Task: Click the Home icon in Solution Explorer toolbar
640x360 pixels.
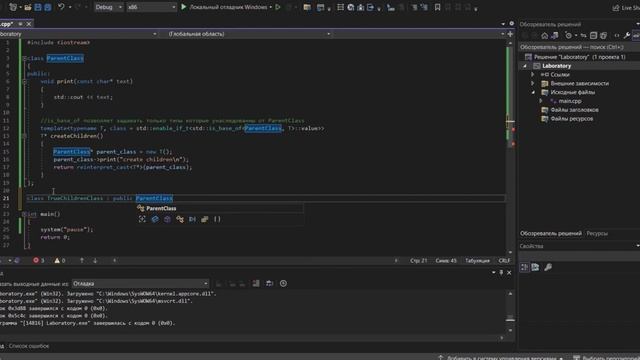Action: [x=544, y=36]
